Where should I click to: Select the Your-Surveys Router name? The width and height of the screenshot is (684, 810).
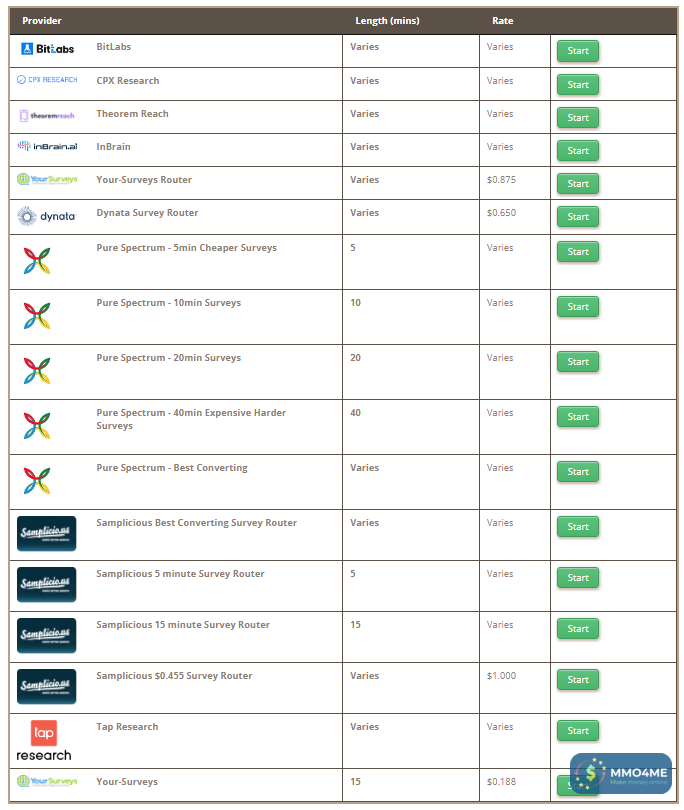144,180
